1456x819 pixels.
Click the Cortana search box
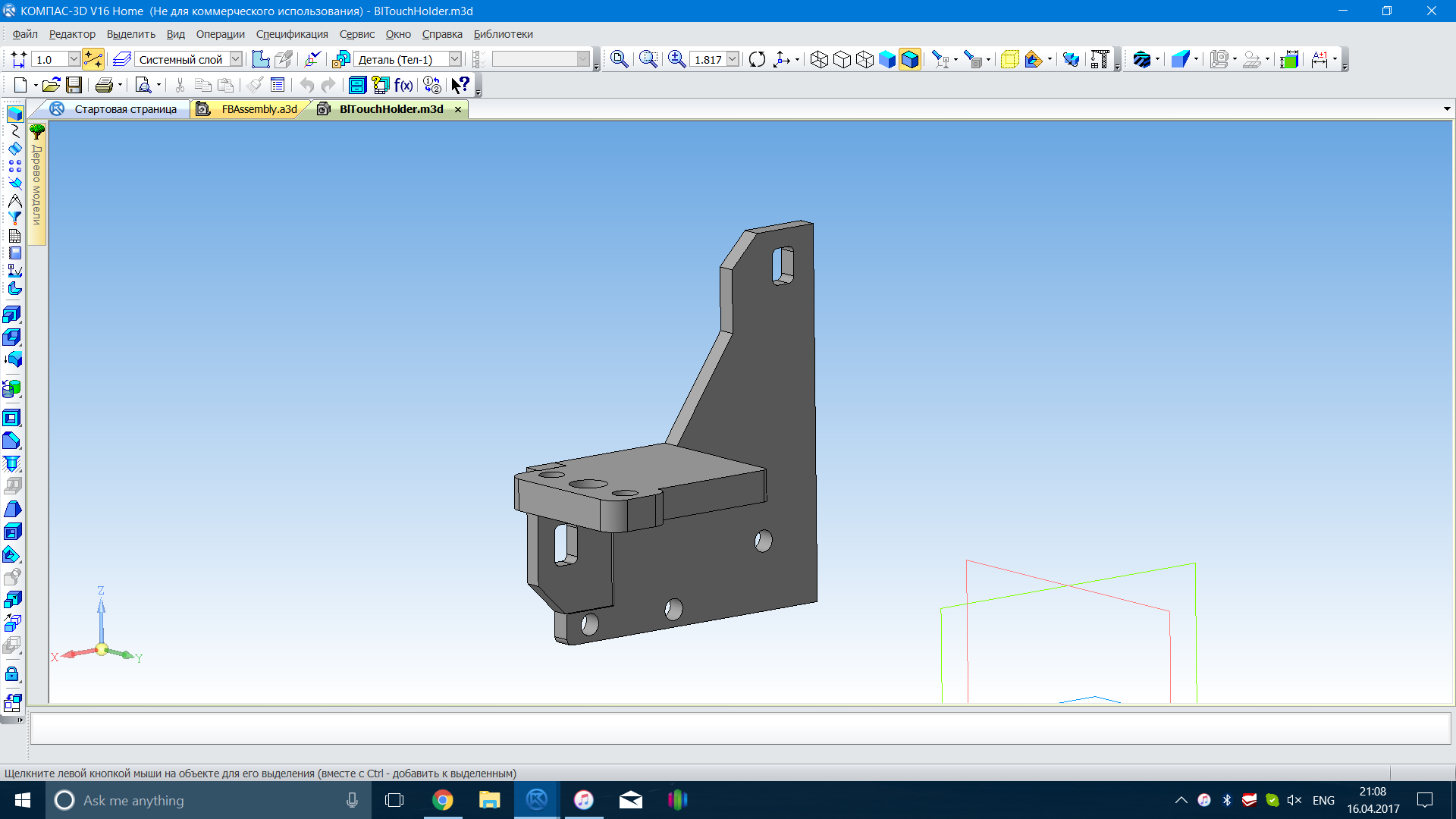[x=209, y=800]
